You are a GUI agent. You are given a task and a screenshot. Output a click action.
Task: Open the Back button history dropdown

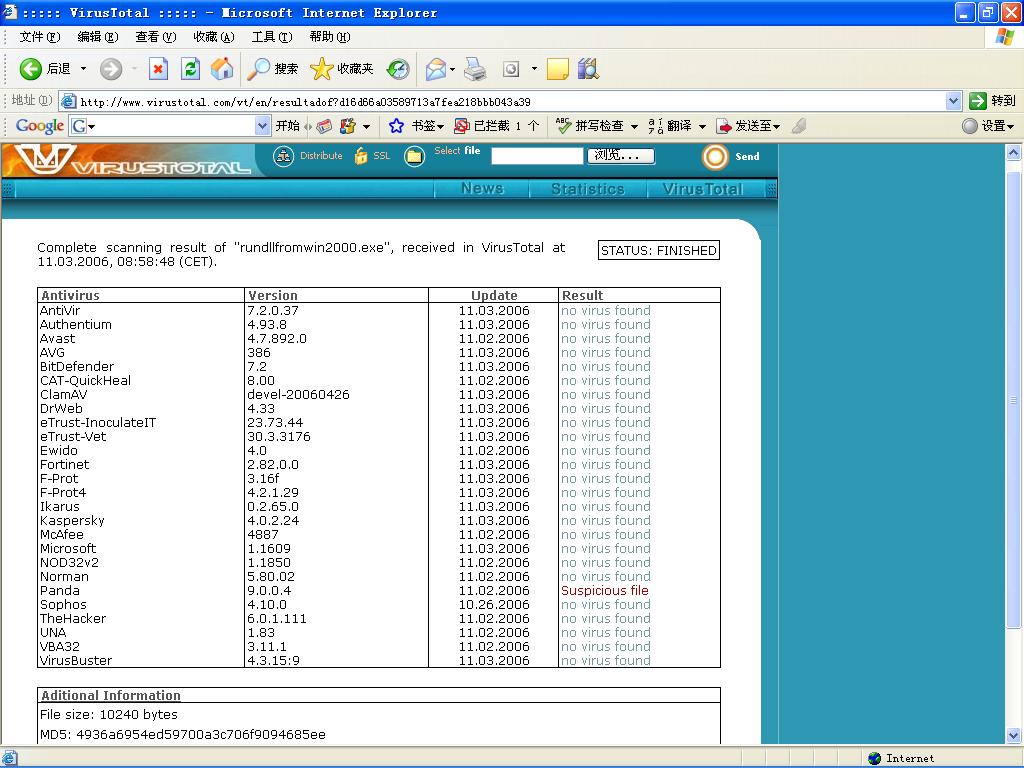click(83, 69)
